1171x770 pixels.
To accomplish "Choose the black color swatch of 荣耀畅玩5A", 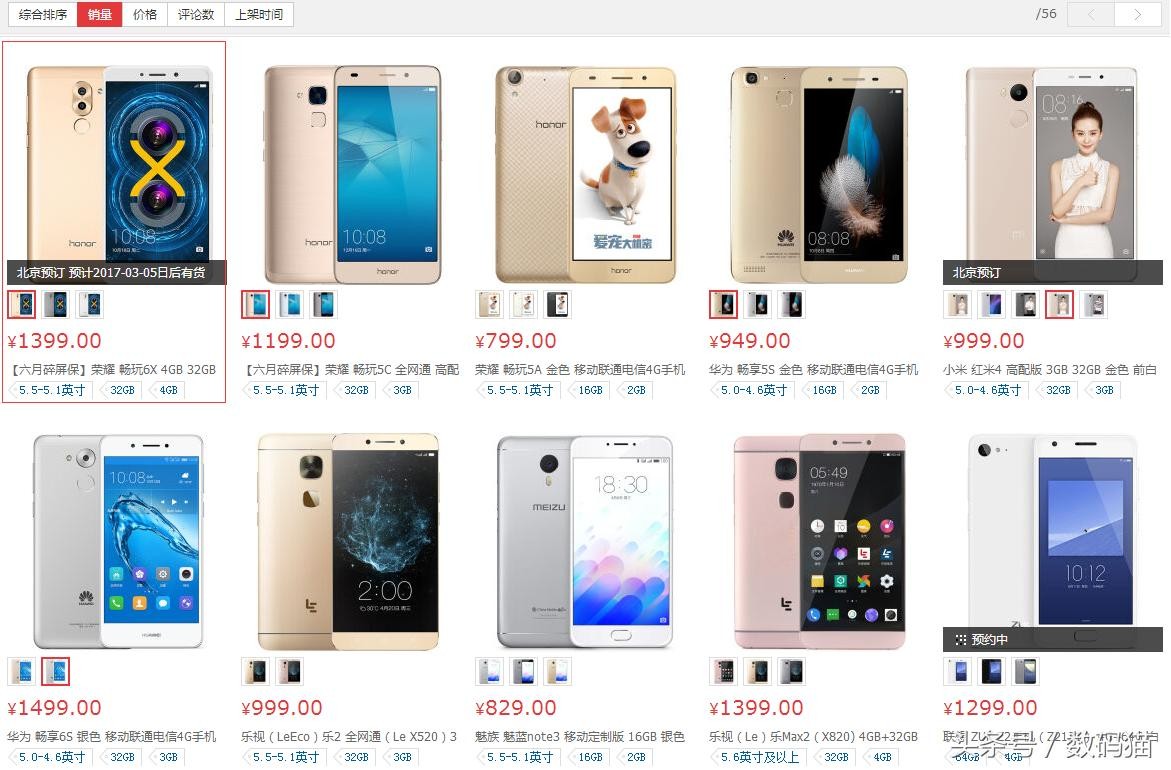I will 558,304.
